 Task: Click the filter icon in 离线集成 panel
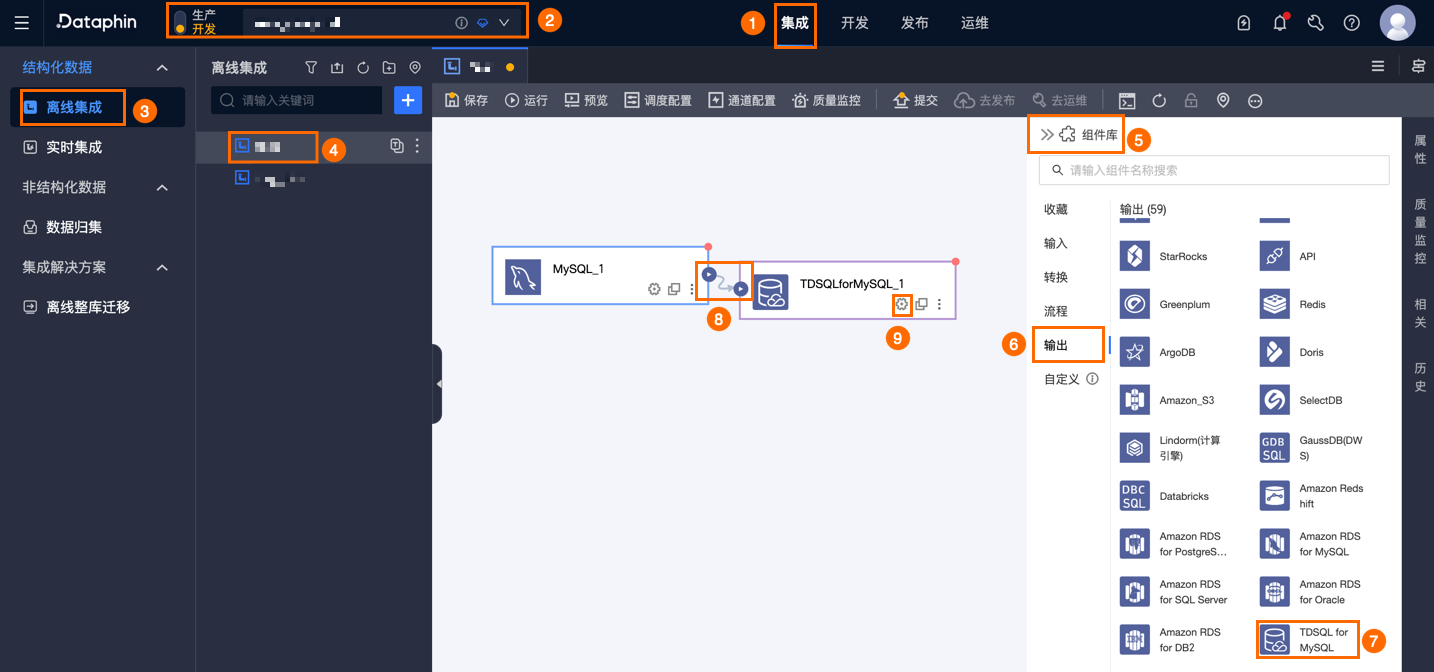[311, 68]
